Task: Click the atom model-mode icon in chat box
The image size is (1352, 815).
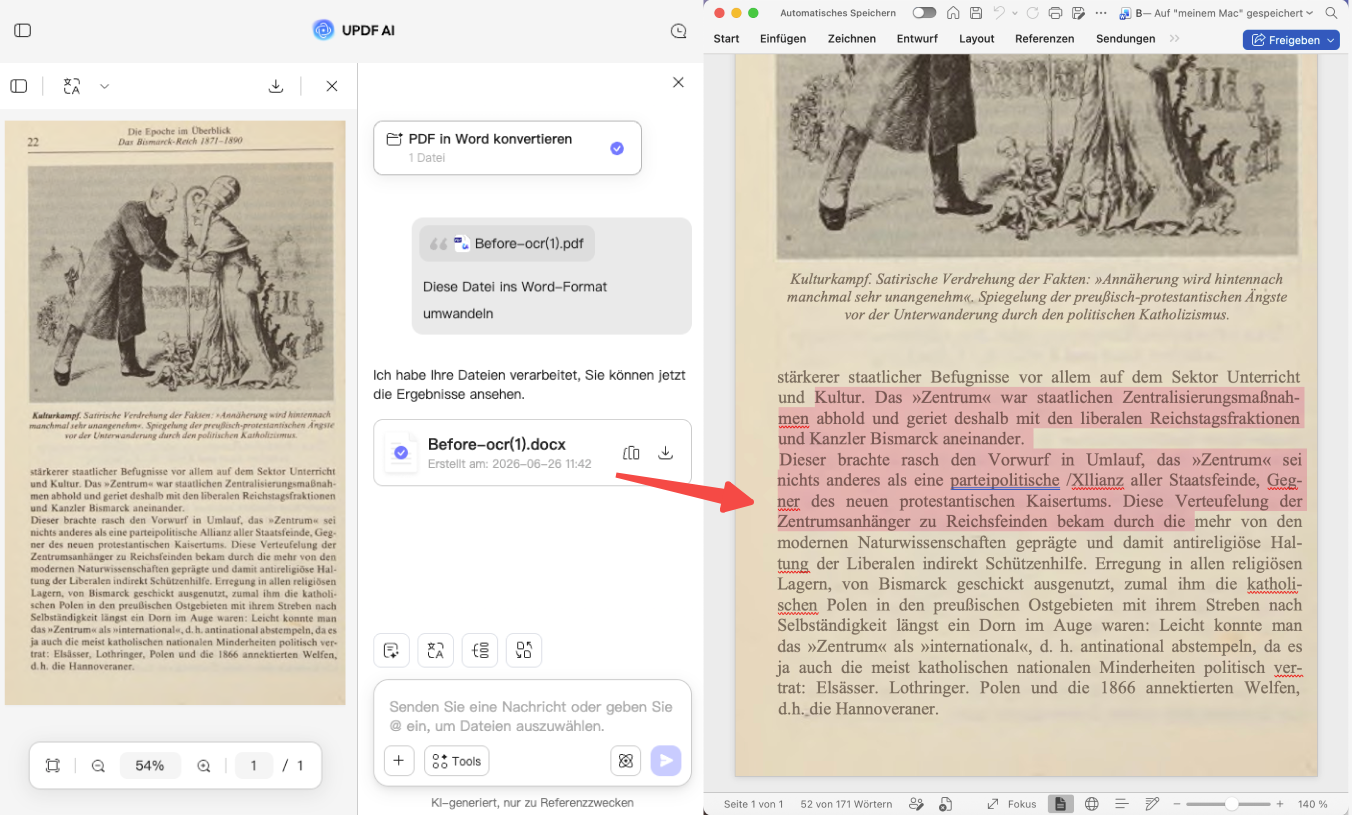Action: 626,761
